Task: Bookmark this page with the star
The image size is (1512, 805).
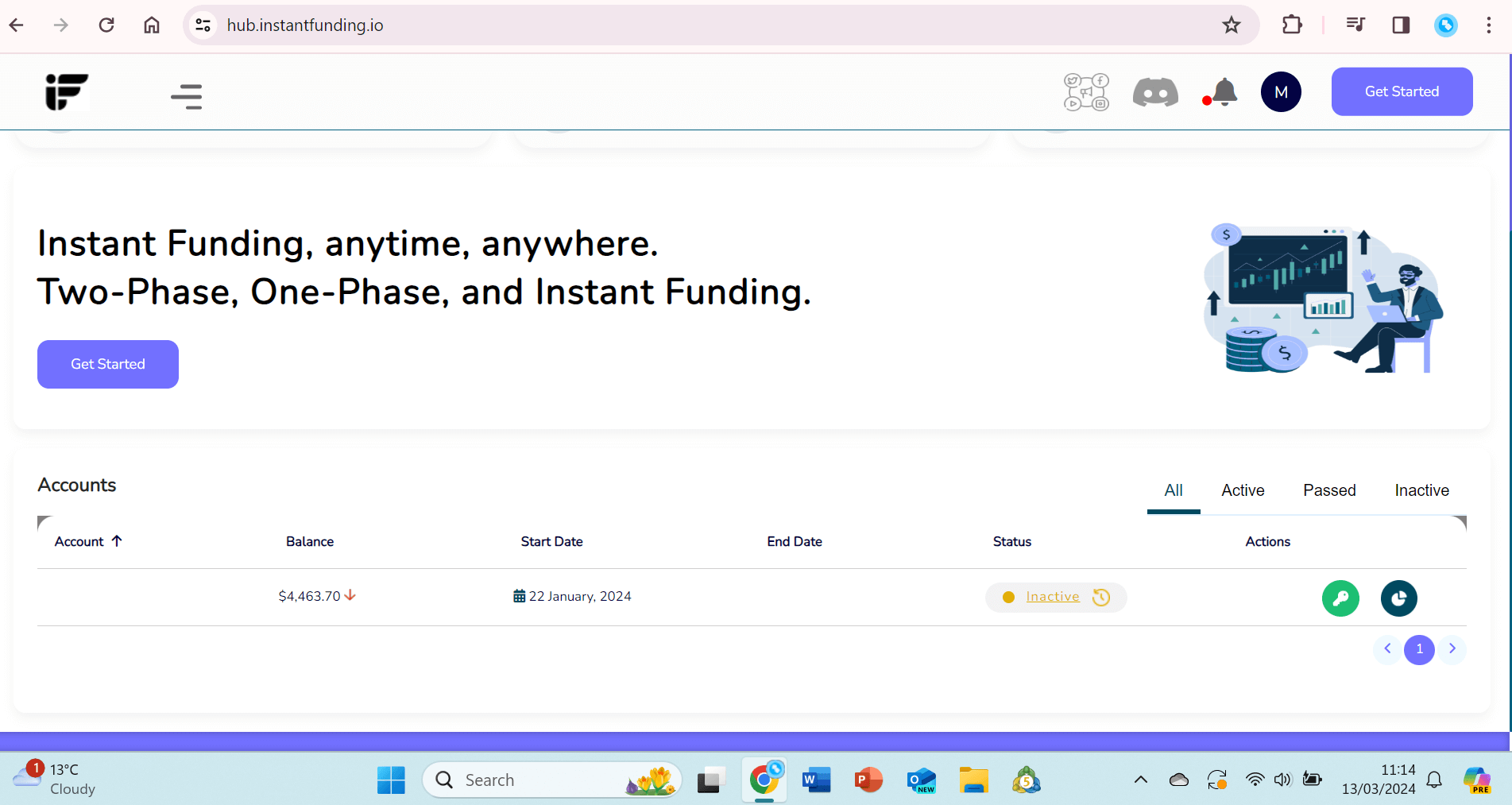Action: click(1232, 25)
